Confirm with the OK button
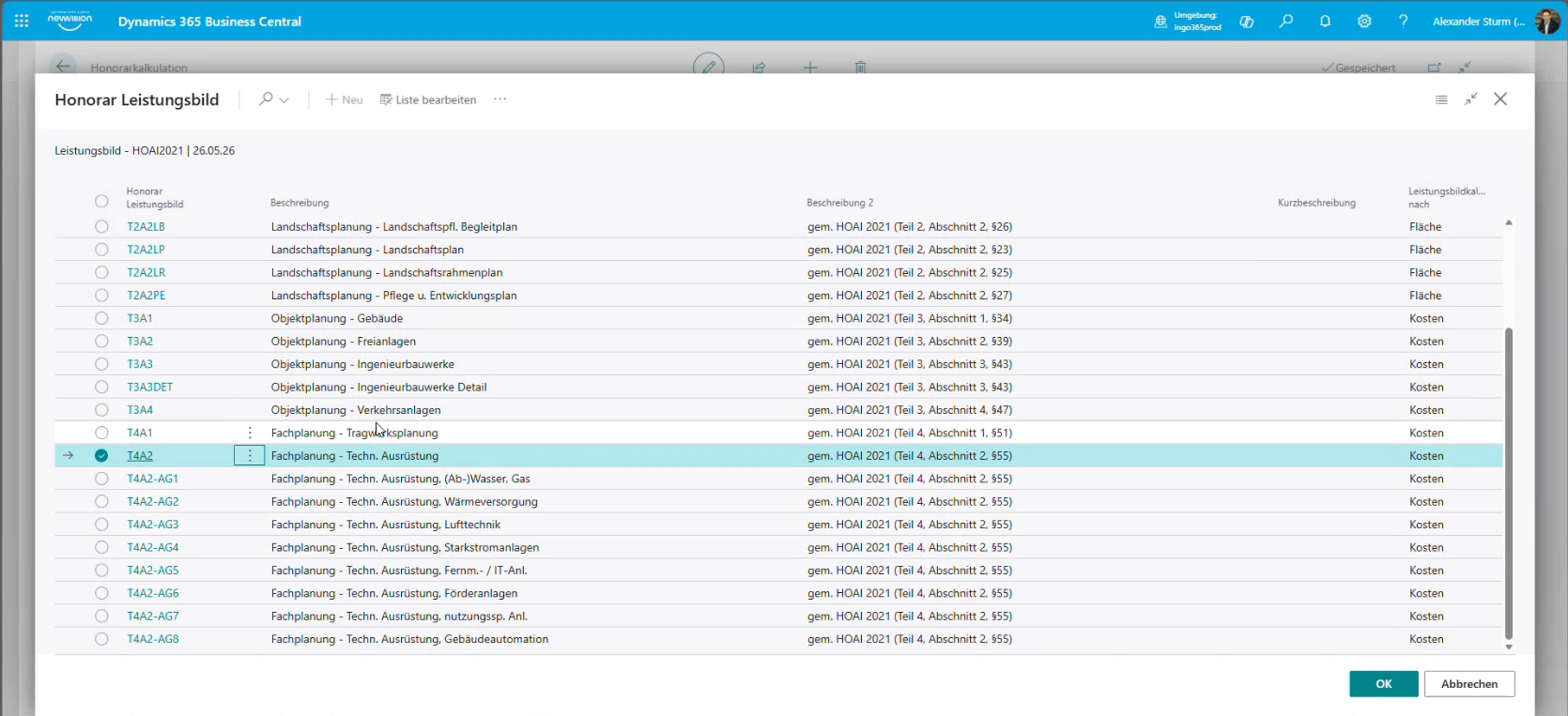Image resolution: width=1568 pixels, height=716 pixels. point(1384,684)
